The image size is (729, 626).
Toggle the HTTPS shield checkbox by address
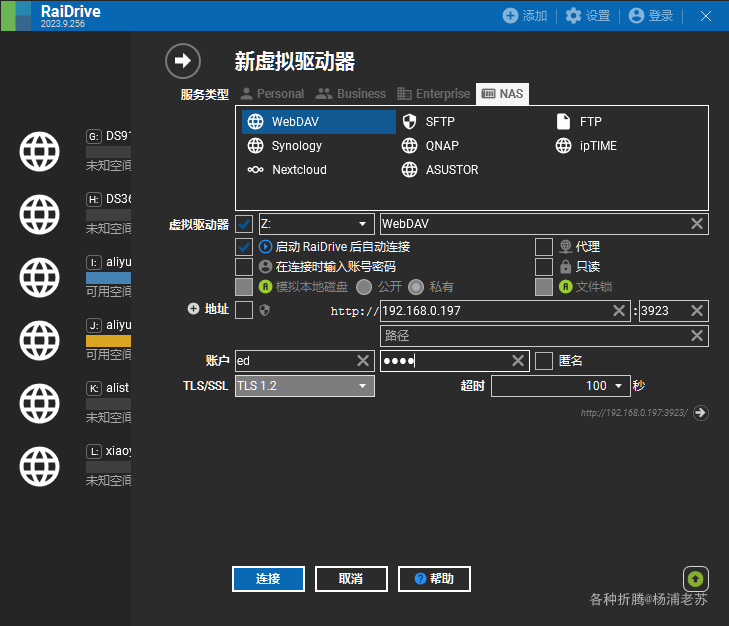click(244, 310)
